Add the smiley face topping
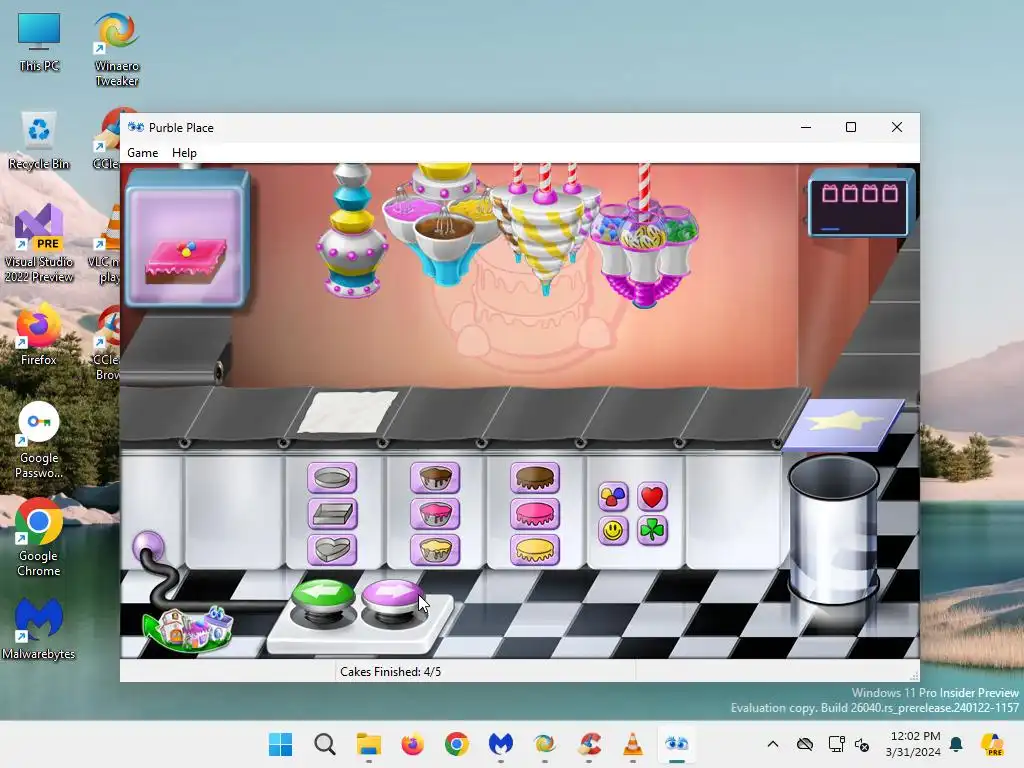Viewport: 1024px width, 768px height. click(613, 530)
